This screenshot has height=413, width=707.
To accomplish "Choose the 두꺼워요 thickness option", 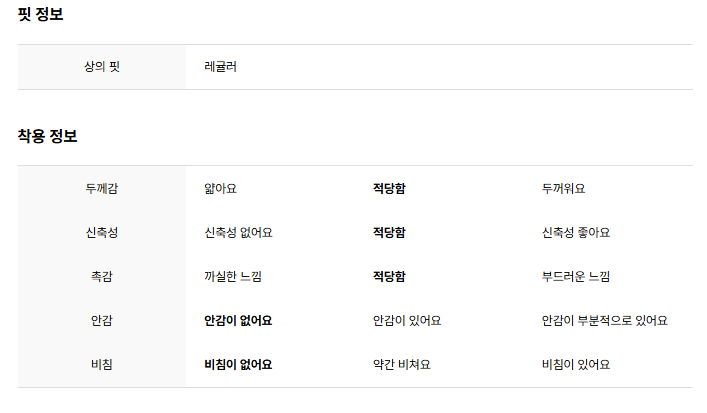I will (563, 188).
